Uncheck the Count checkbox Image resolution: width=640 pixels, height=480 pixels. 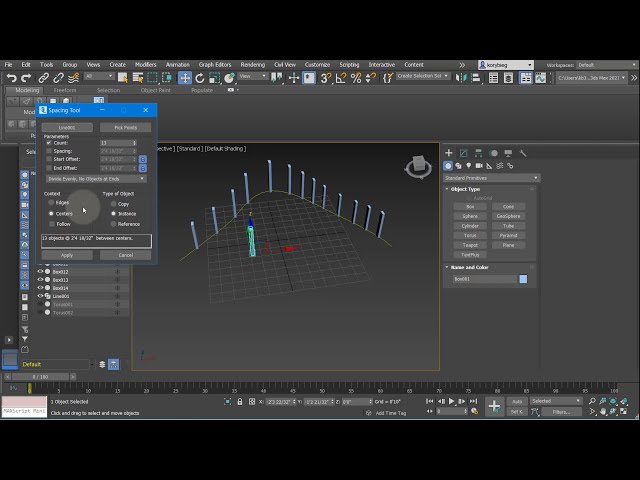click(49, 143)
